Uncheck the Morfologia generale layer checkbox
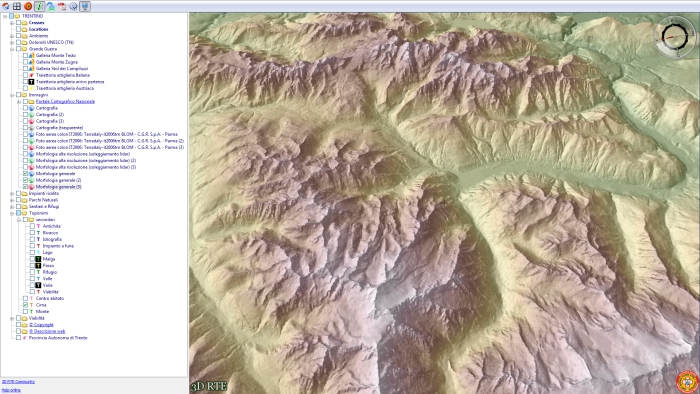This screenshot has width=700, height=394. click(x=25, y=174)
